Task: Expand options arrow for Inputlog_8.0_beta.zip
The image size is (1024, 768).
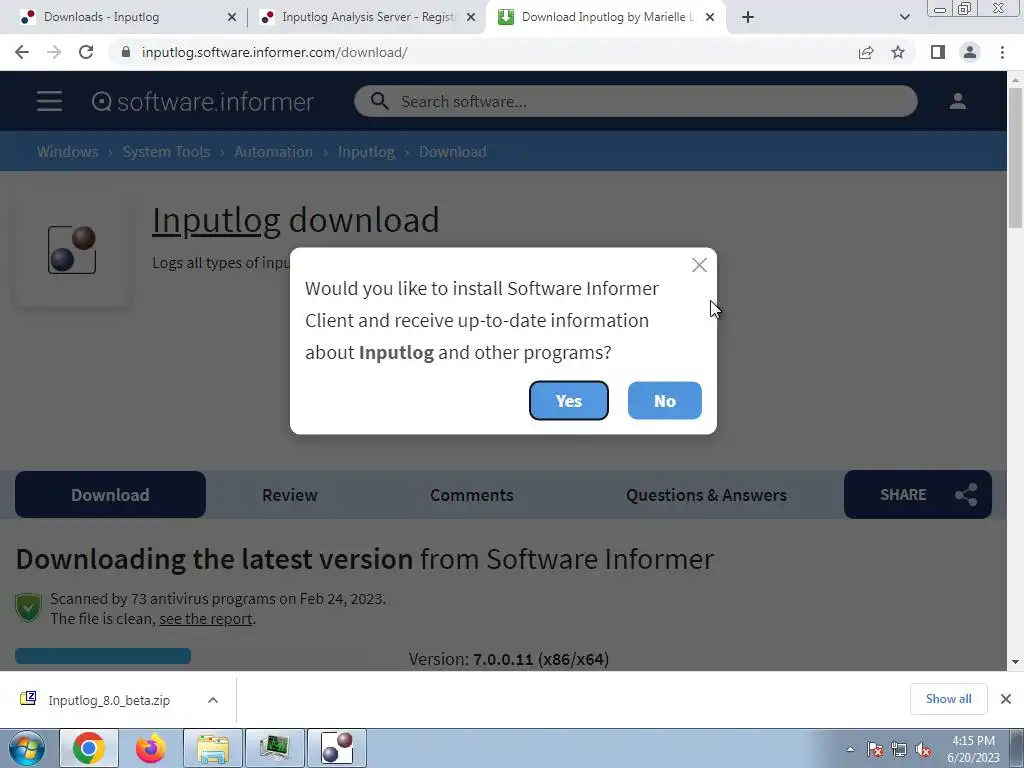Action: (213, 699)
